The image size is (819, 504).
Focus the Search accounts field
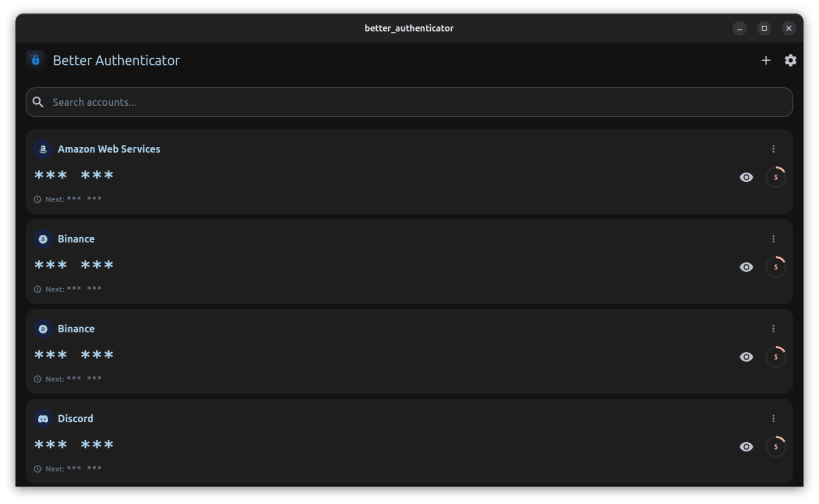point(409,102)
